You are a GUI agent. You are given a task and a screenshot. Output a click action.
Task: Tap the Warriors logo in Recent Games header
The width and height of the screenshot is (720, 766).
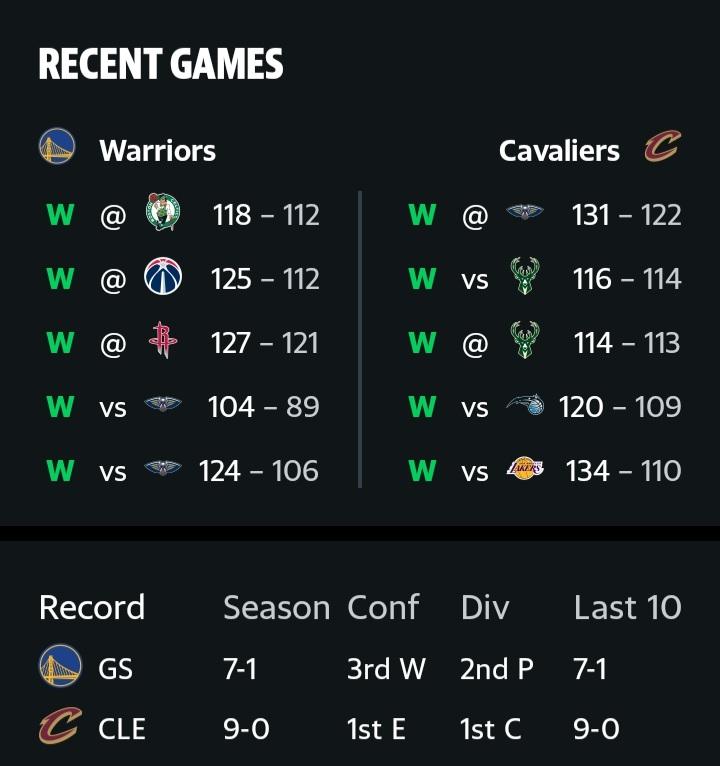tap(57, 146)
